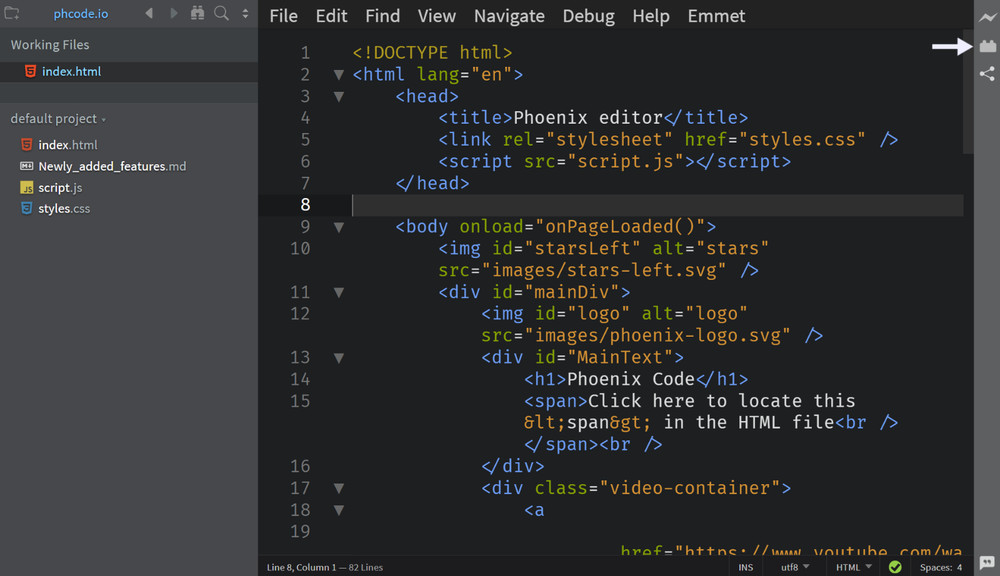The image size is (1000, 576).
Task: Open the Emmet menu
Action: [x=716, y=16]
